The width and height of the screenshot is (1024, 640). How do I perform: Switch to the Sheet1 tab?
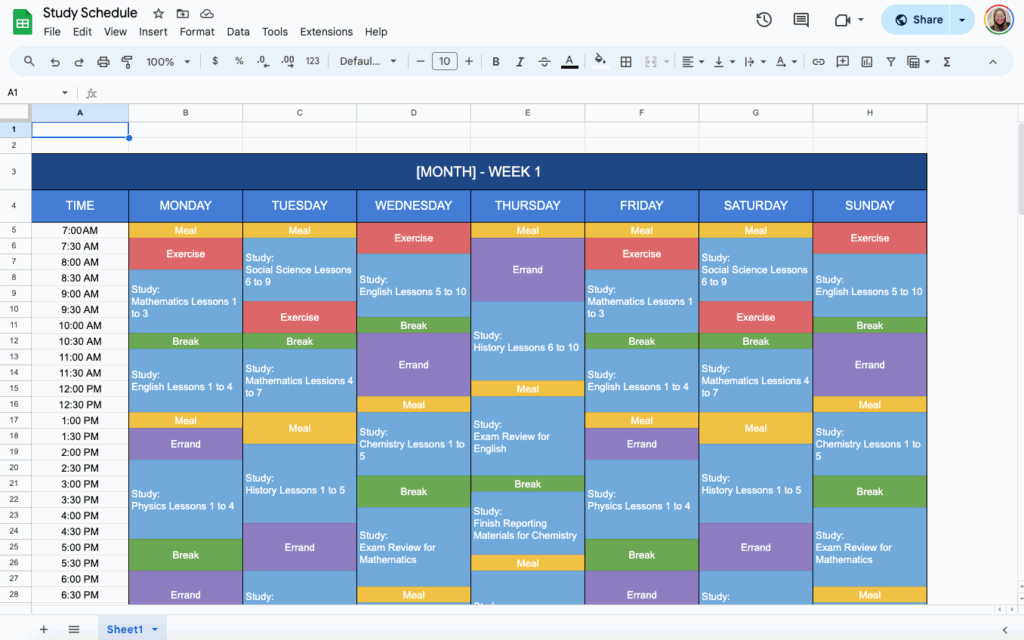pos(125,629)
